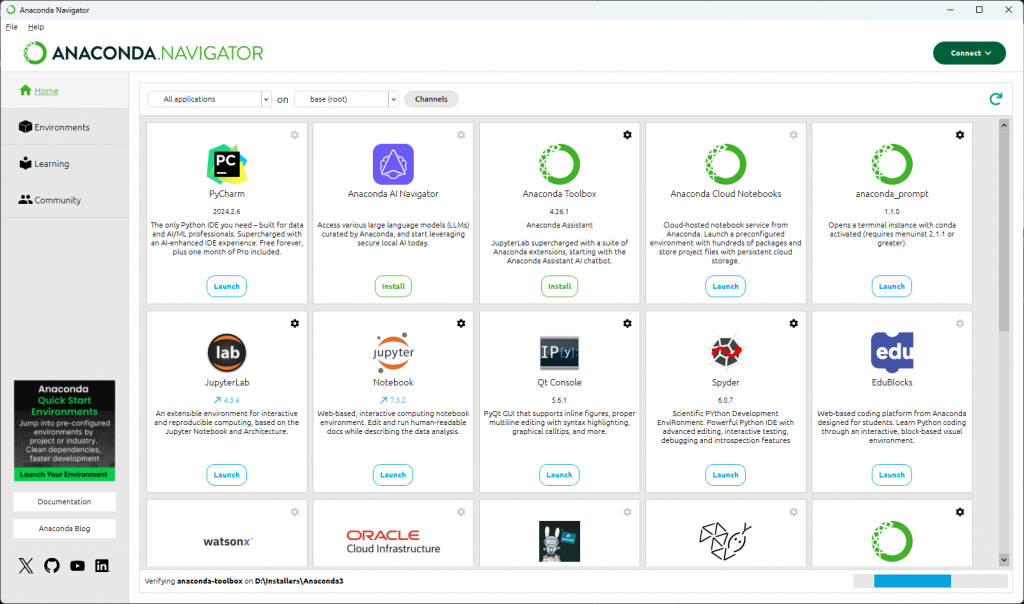Click the Spyder application logo
The height and width of the screenshot is (604, 1024).
click(726, 353)
